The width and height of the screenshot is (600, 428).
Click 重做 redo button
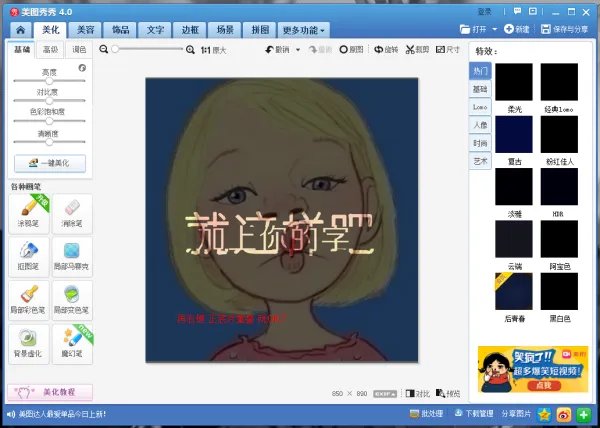320,50
